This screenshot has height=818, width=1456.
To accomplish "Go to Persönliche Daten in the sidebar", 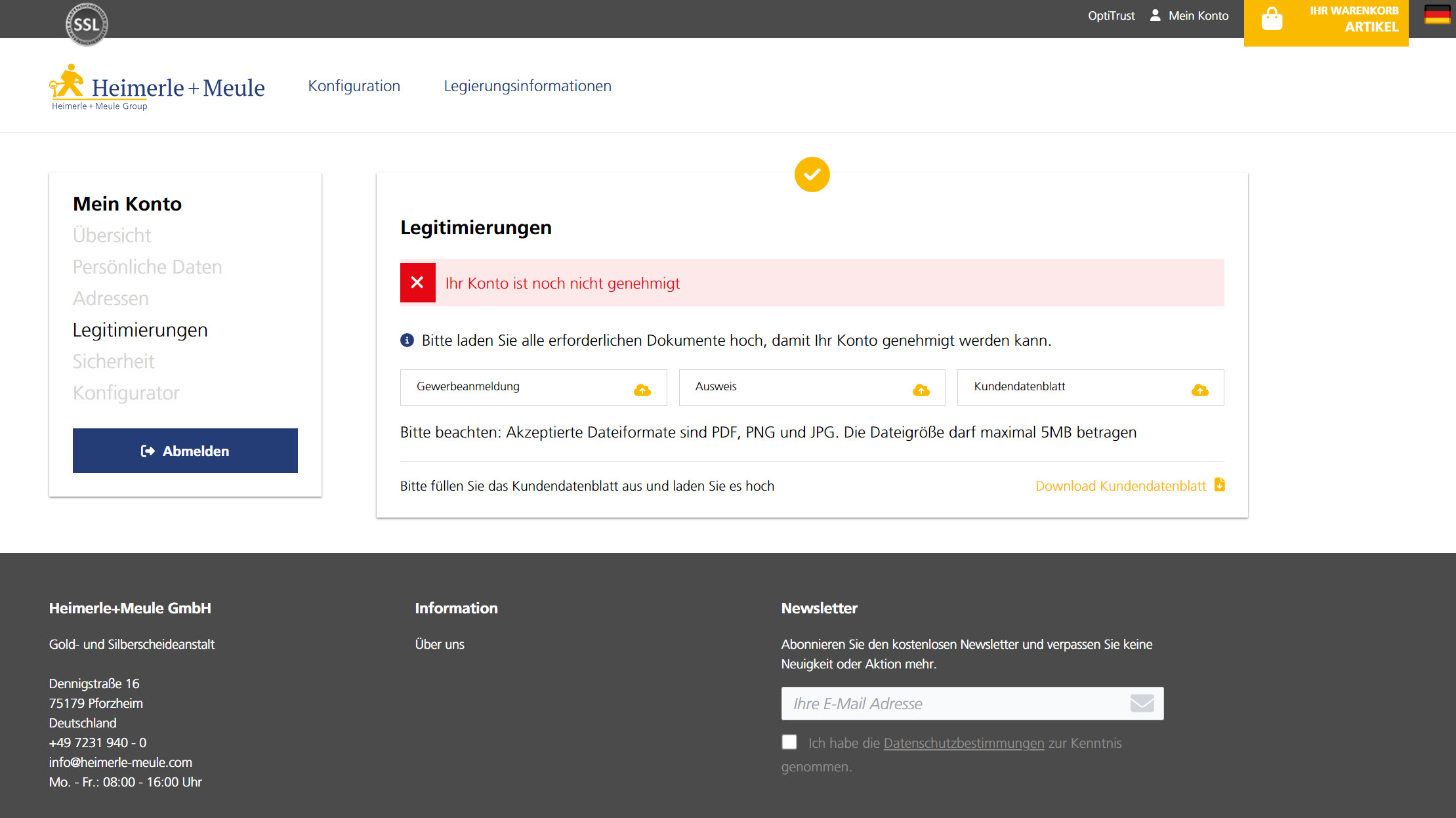I will click(147, 267).
